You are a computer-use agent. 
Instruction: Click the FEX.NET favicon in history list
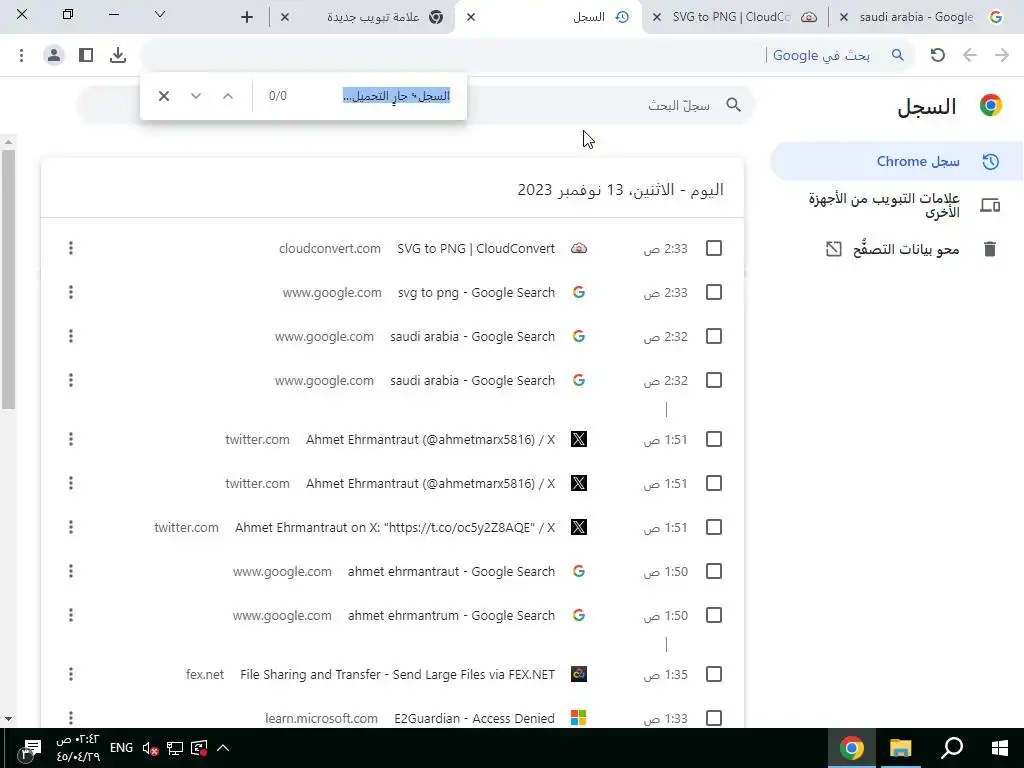point(579,674)
